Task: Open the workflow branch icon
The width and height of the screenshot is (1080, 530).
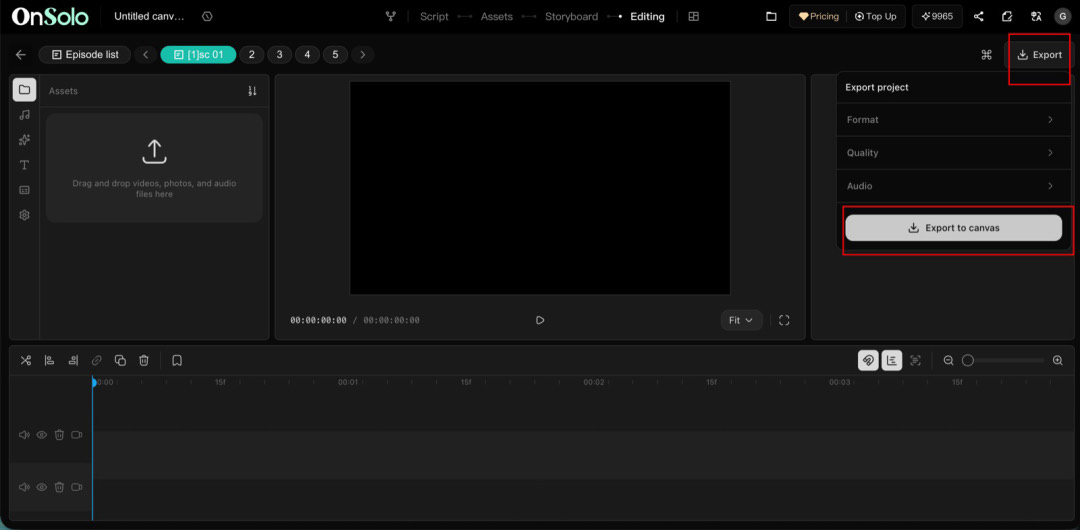Action: coord(391,17)
